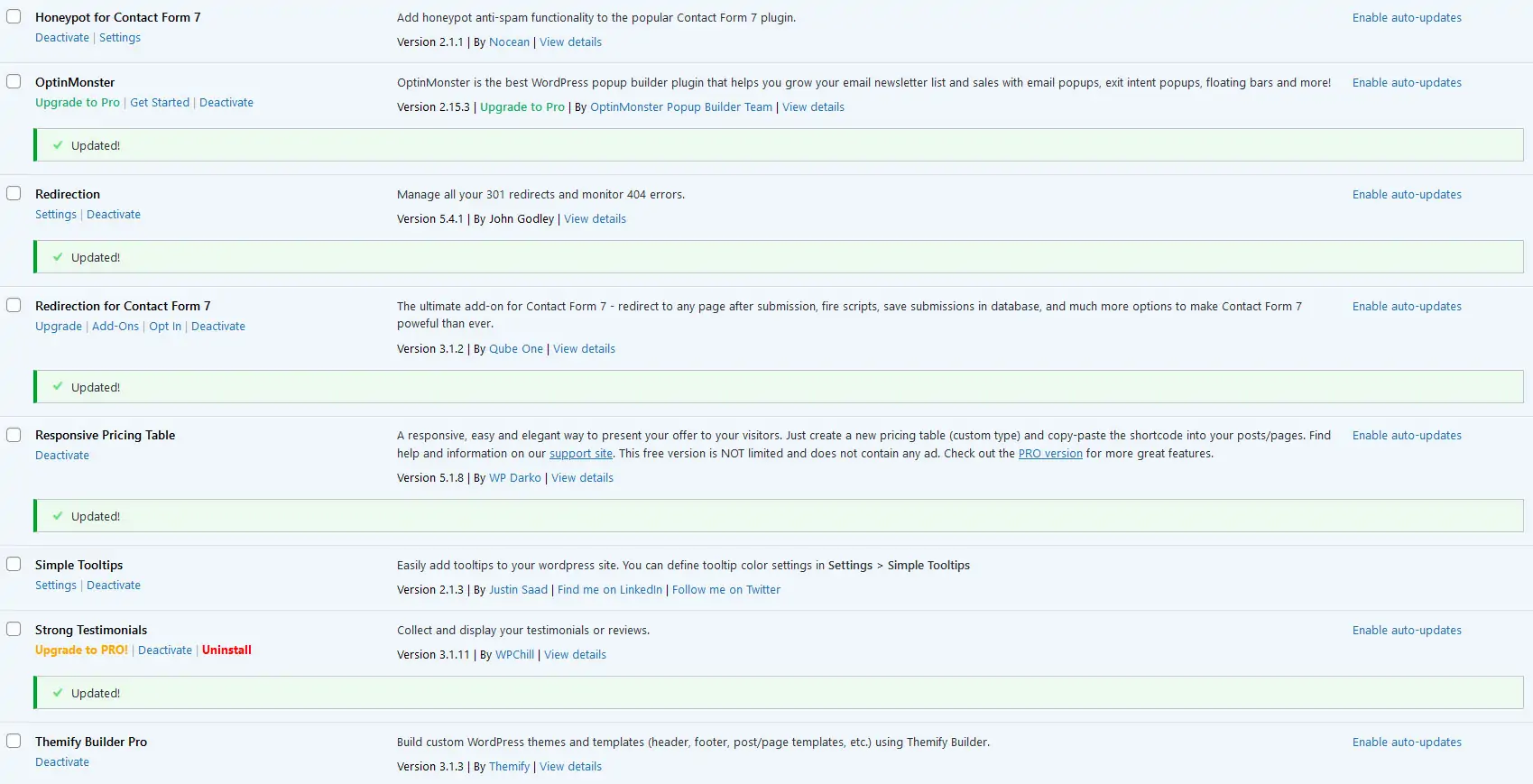Viewport: 1533px width, 784px height.
Task: Open Redirection plugin Settings
Action: coord(56,215)
